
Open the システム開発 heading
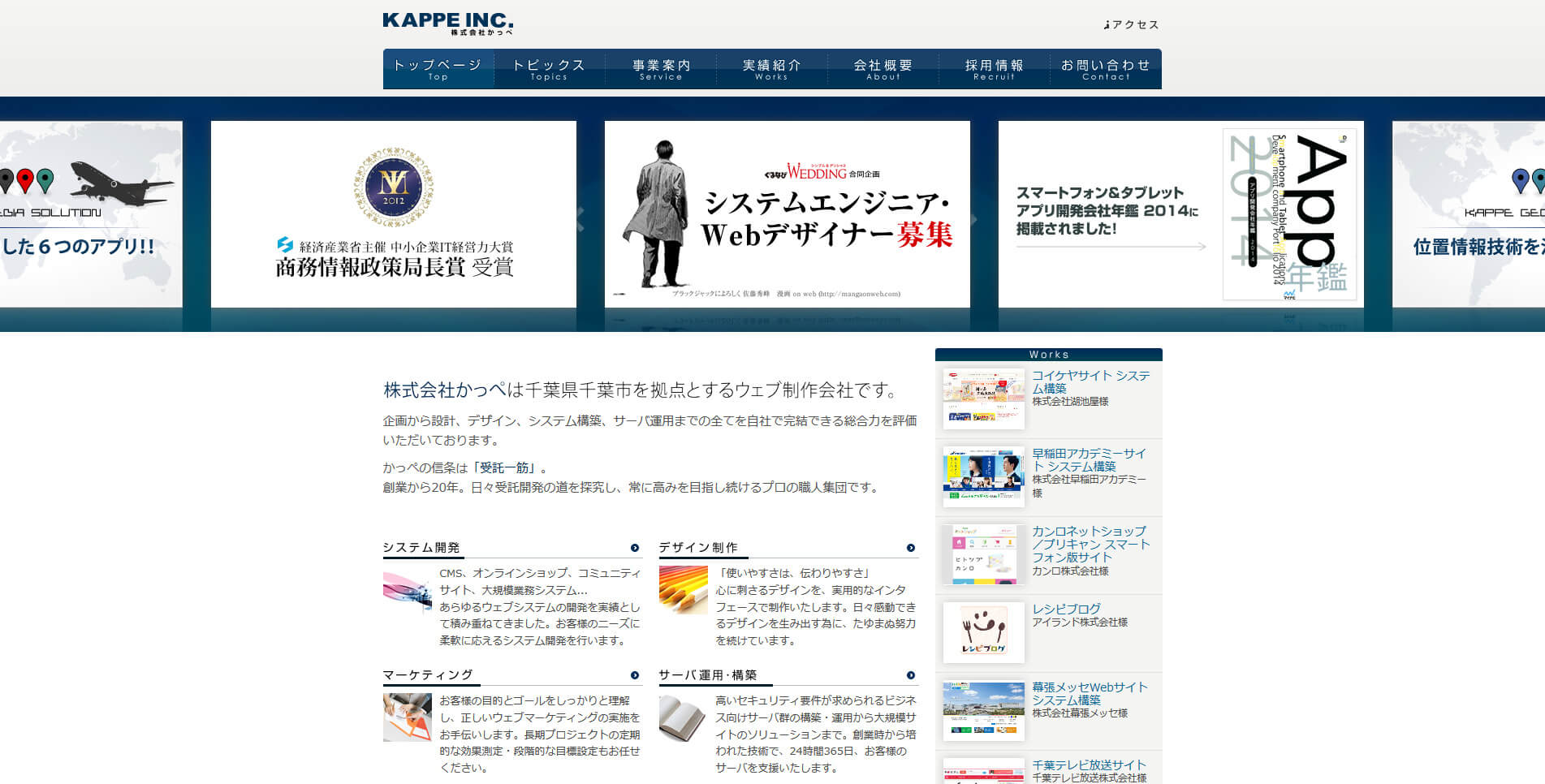click(x=421, y=548)
